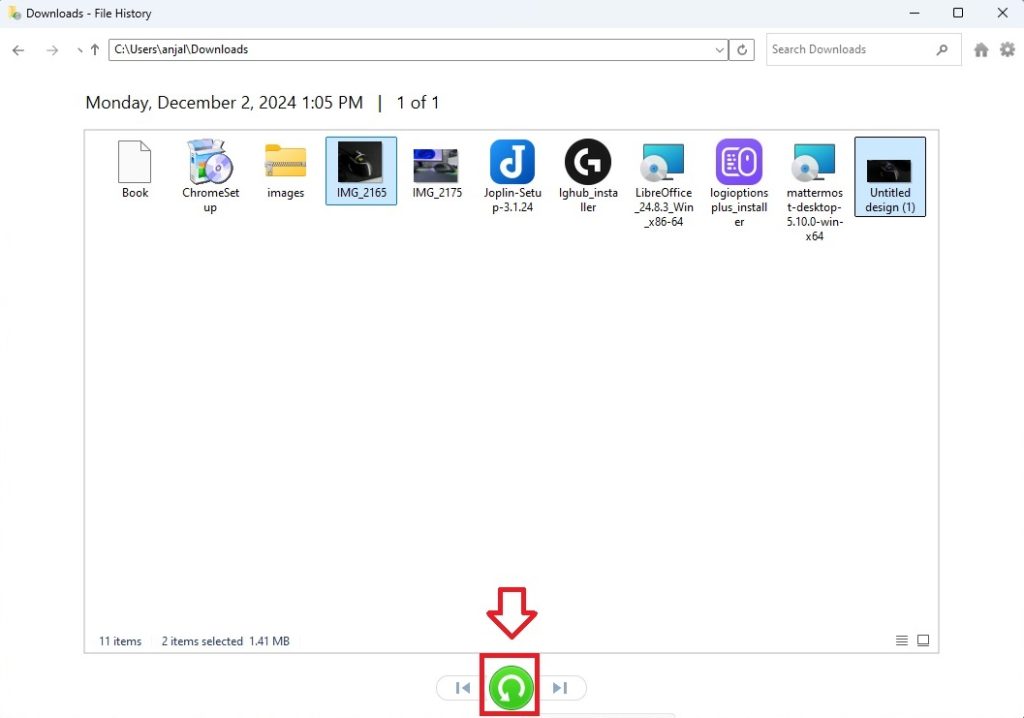The width and height of the screenshot is (1024, 718).
Task: Select the logioptionsplus_installer file
Action: click(x=739, y=184)
